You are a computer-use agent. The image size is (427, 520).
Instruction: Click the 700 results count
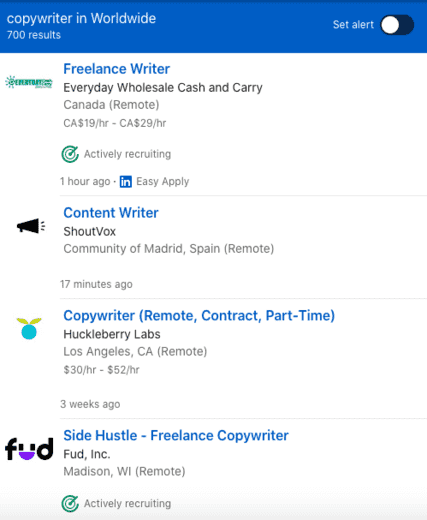[34, 35]
